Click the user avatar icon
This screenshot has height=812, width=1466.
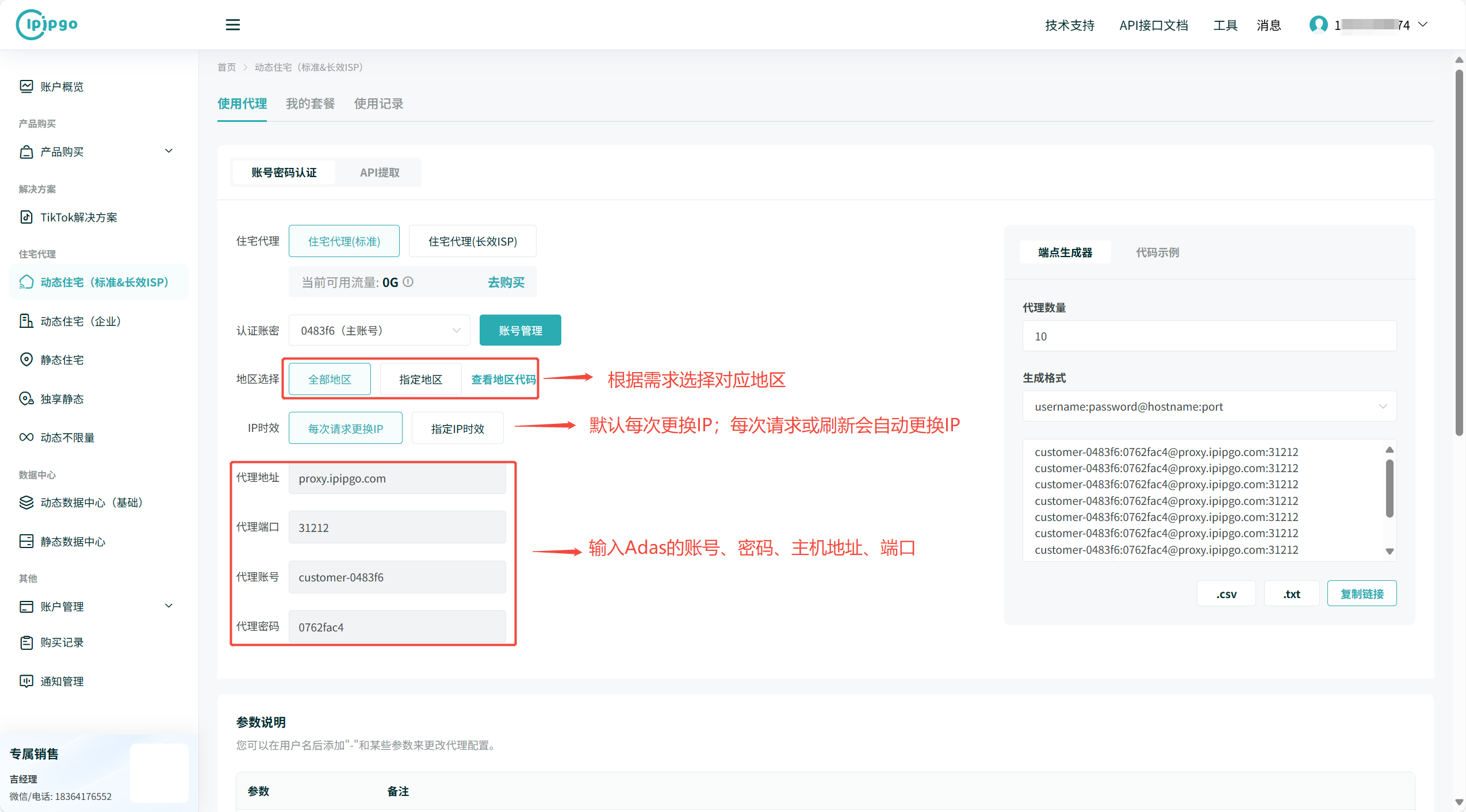pyautogui.click(x=1318, y=25)
